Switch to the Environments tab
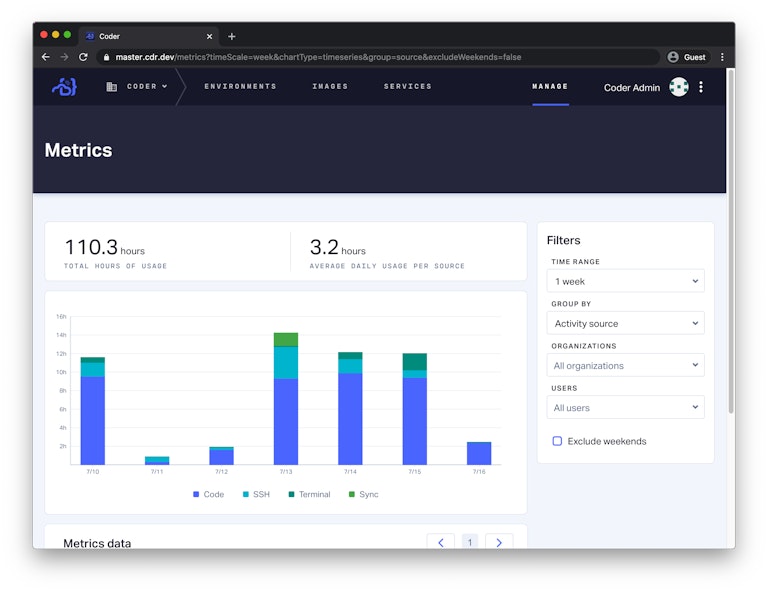This screenshot has width=768, height=592. click(x=240, y=87)
